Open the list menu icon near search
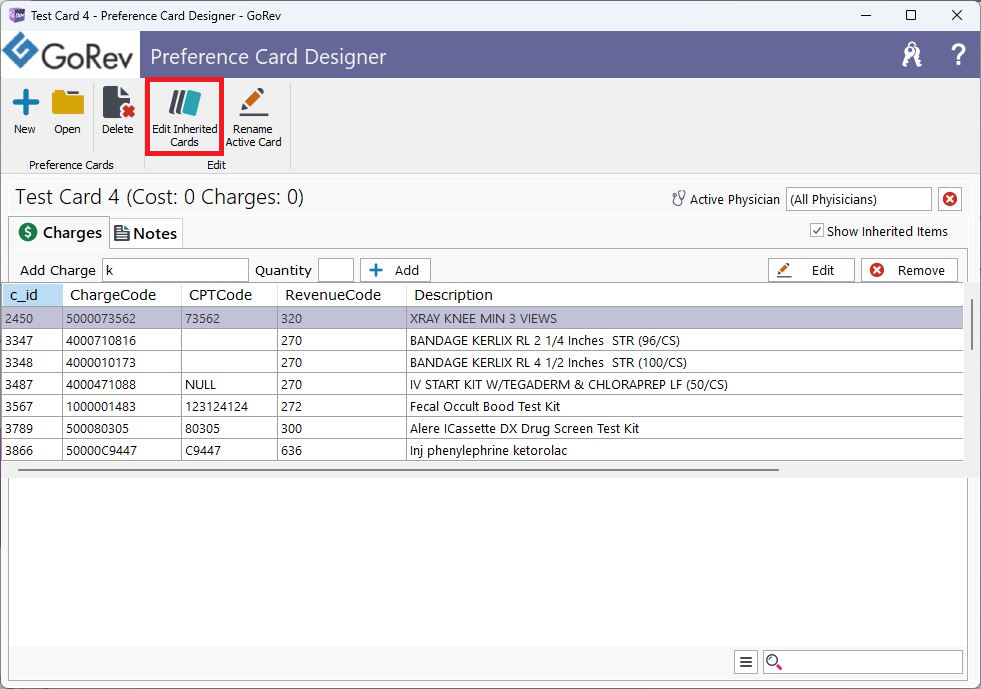The height and width of the screenshot is (689, 981). [746, 661]
